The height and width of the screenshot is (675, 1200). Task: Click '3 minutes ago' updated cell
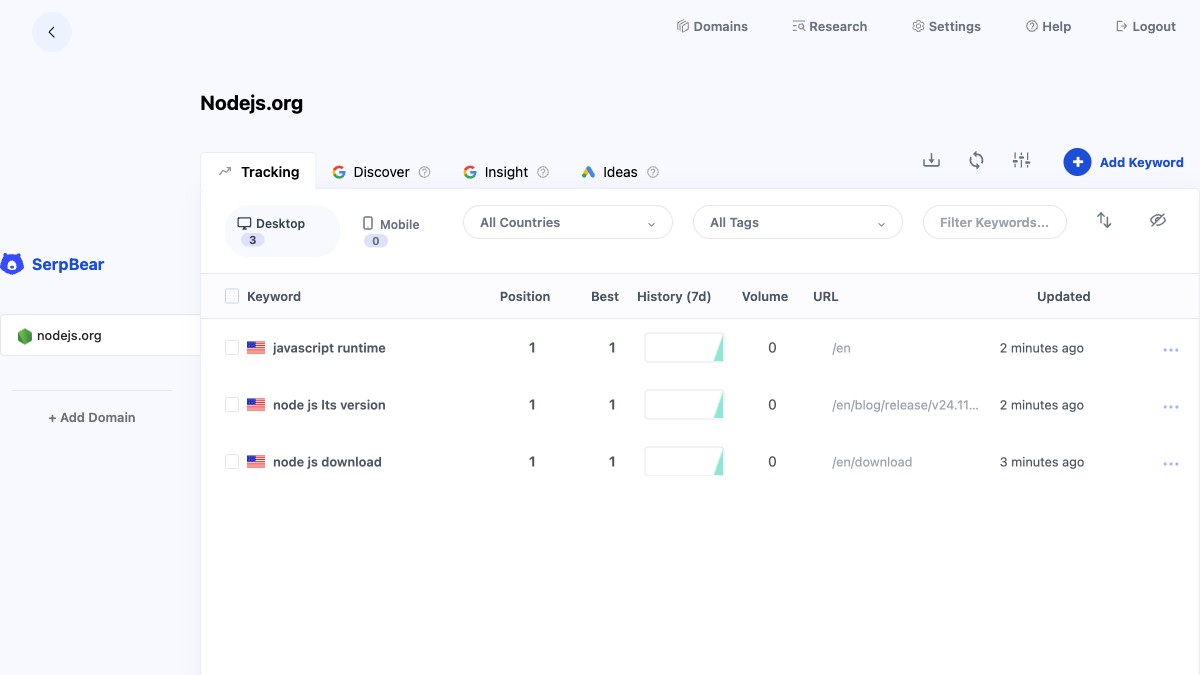(x=1042, y=462)
